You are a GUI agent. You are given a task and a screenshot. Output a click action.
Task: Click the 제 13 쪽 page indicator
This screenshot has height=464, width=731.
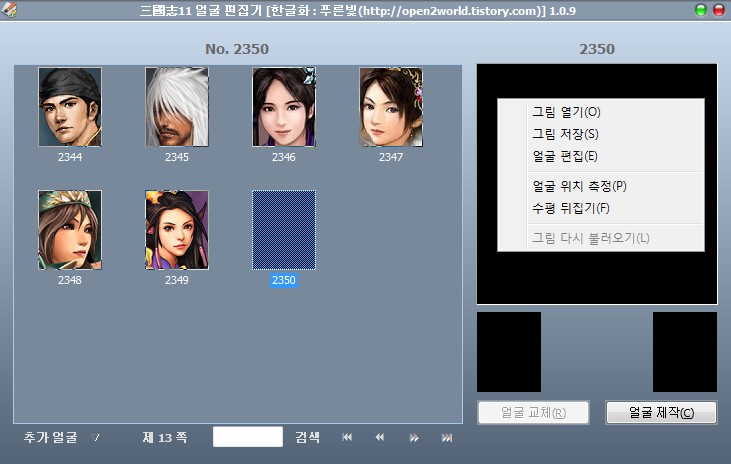(165, 437)
